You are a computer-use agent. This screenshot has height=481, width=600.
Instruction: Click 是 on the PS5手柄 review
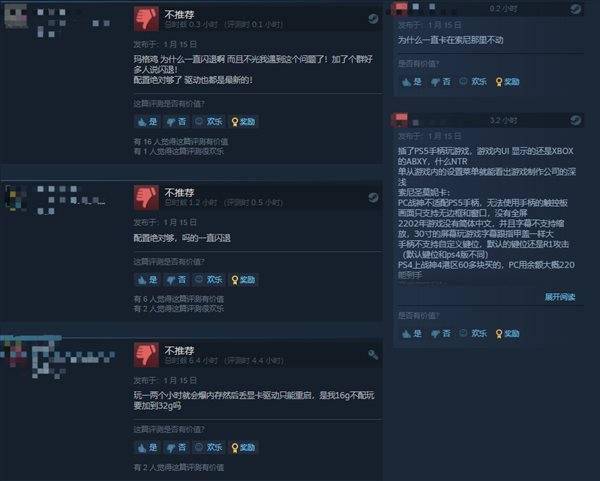pos(412,334)
